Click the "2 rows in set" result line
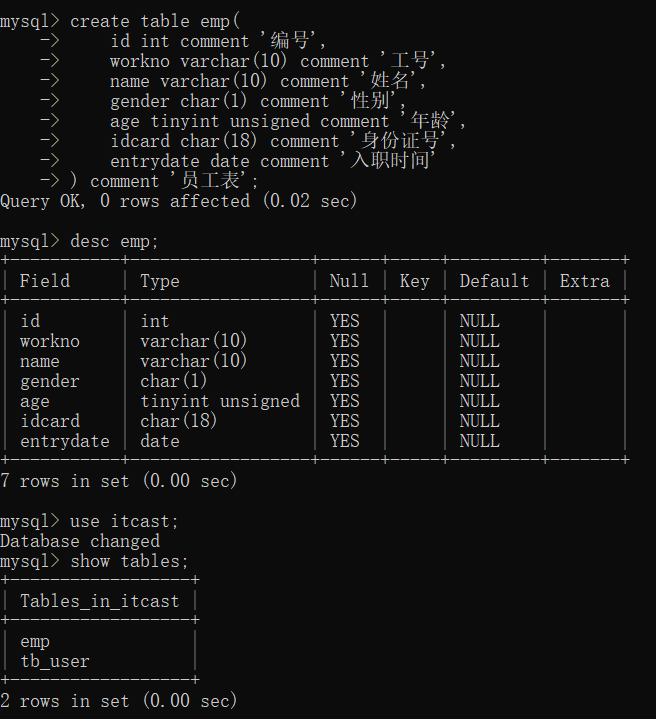Image resolution: width=656 pixels, height=719 pixels. (119, 701)
